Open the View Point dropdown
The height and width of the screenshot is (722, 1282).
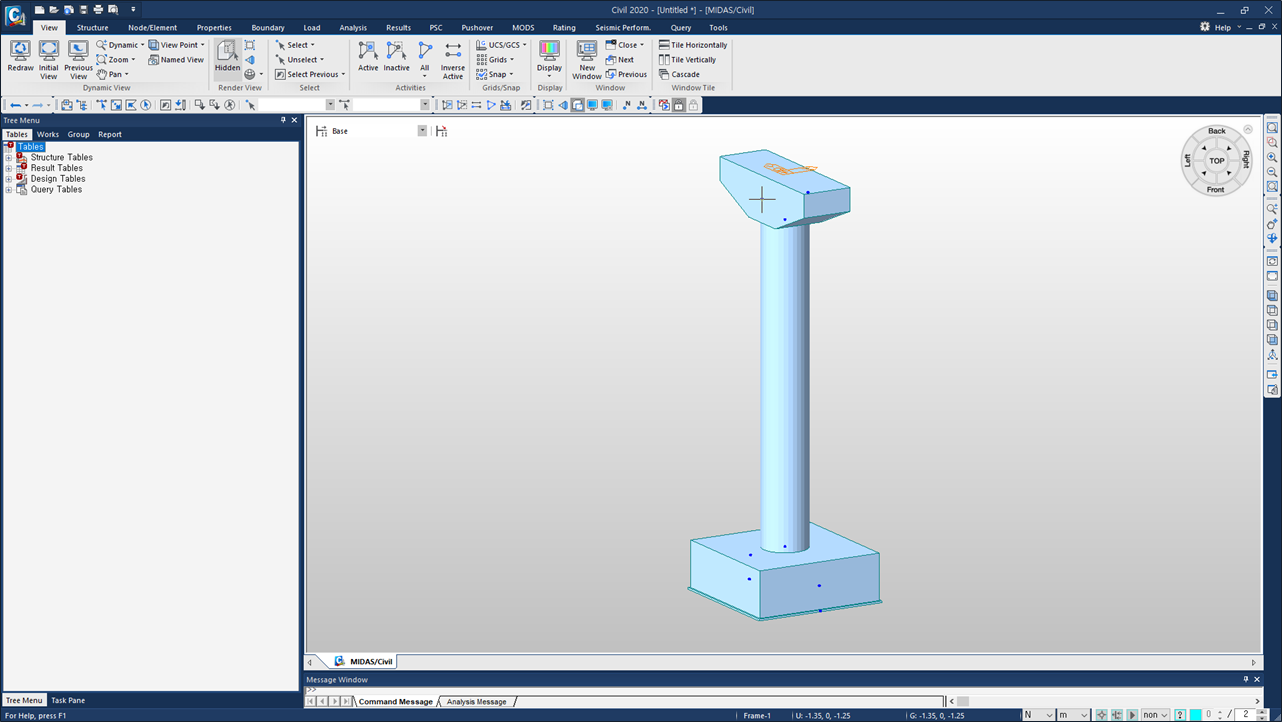coord(176,45)
